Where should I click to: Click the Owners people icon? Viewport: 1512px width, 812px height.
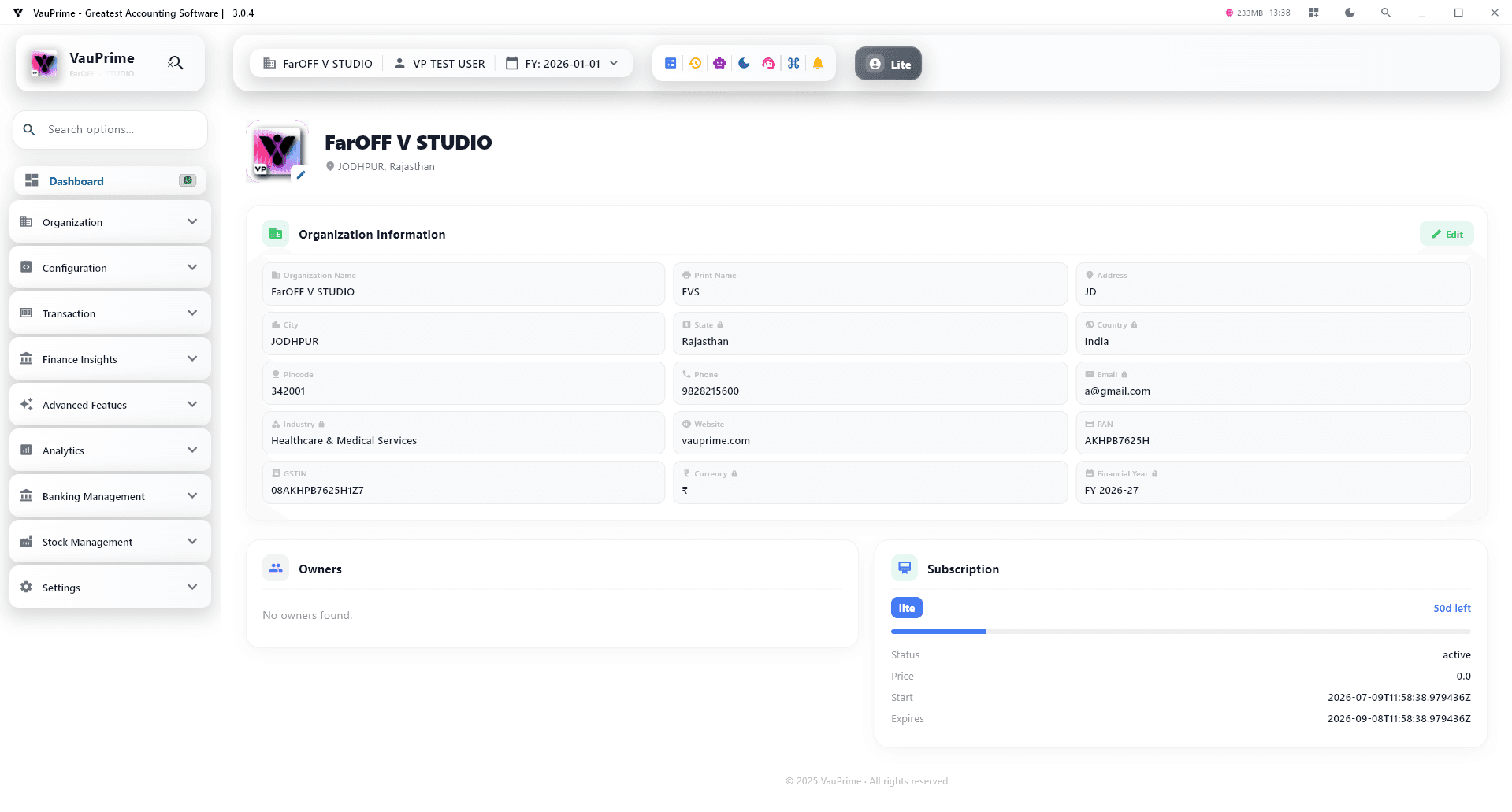pyautogui.click(x=276, y=568)
